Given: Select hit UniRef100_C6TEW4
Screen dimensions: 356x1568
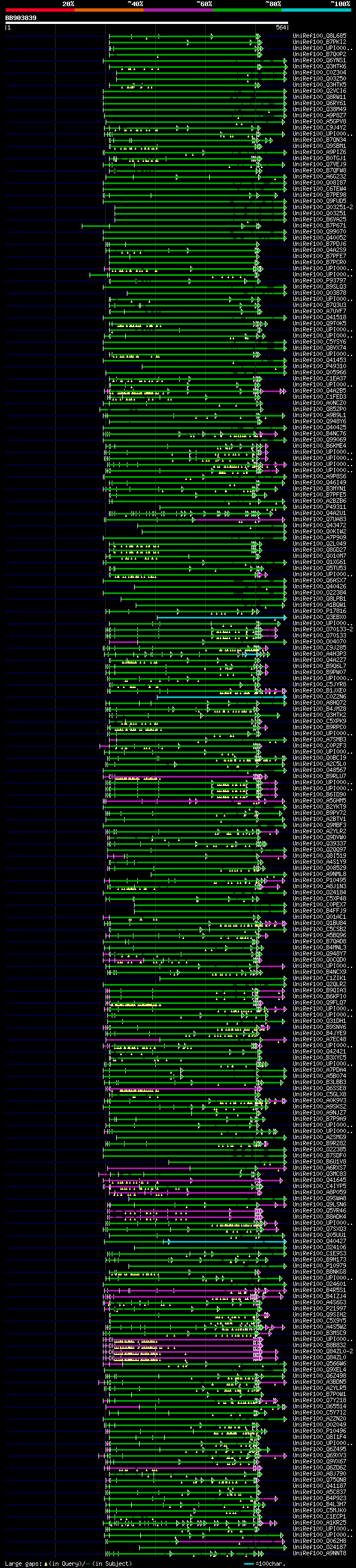Looking at the screenshot, I should tap(319, 189).
